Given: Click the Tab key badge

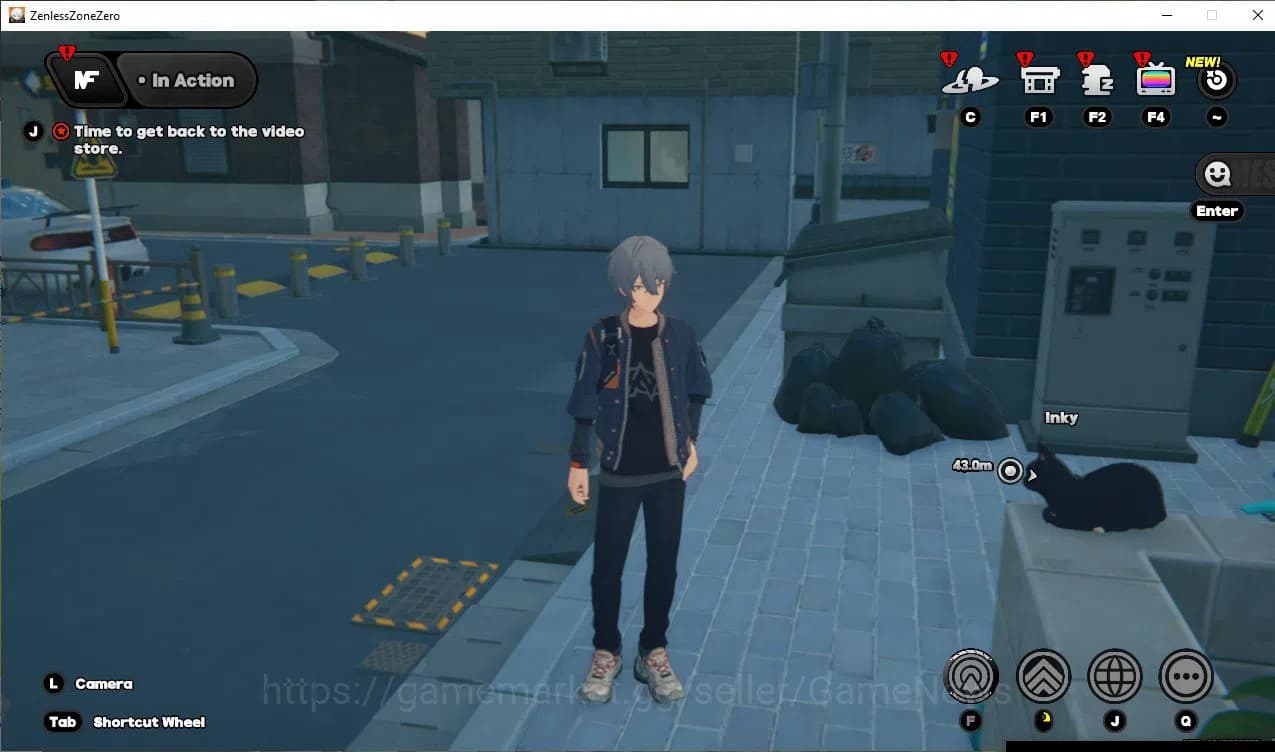Looking at the screenshot, I should (62, 722).
